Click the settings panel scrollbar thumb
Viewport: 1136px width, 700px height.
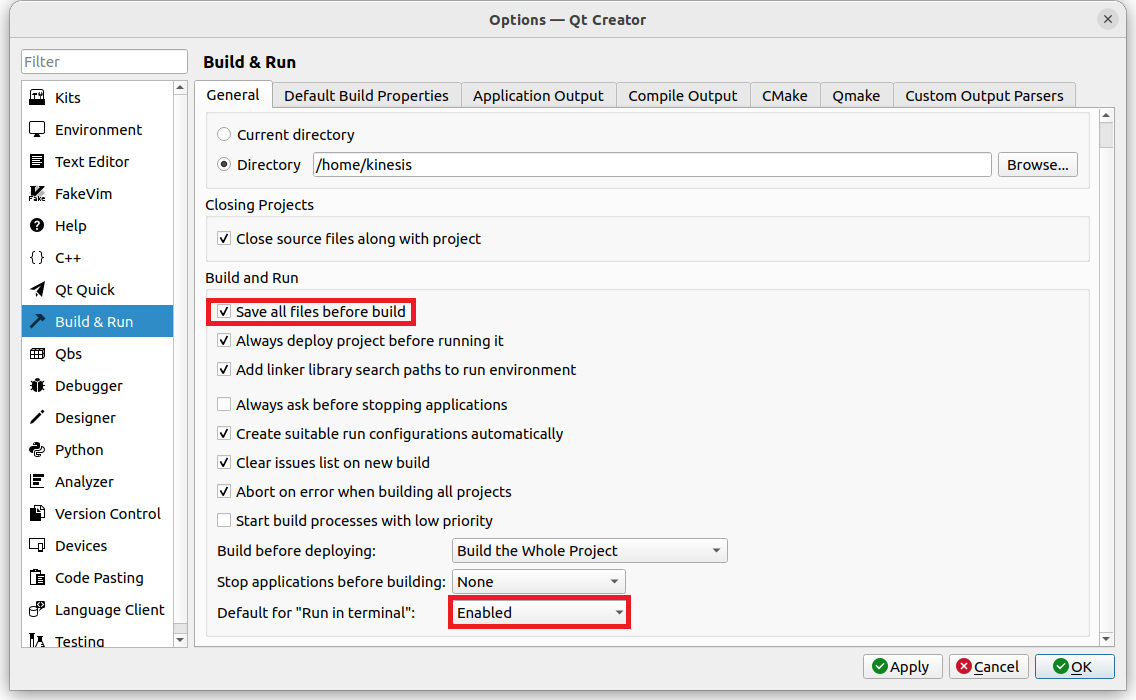1106,136
